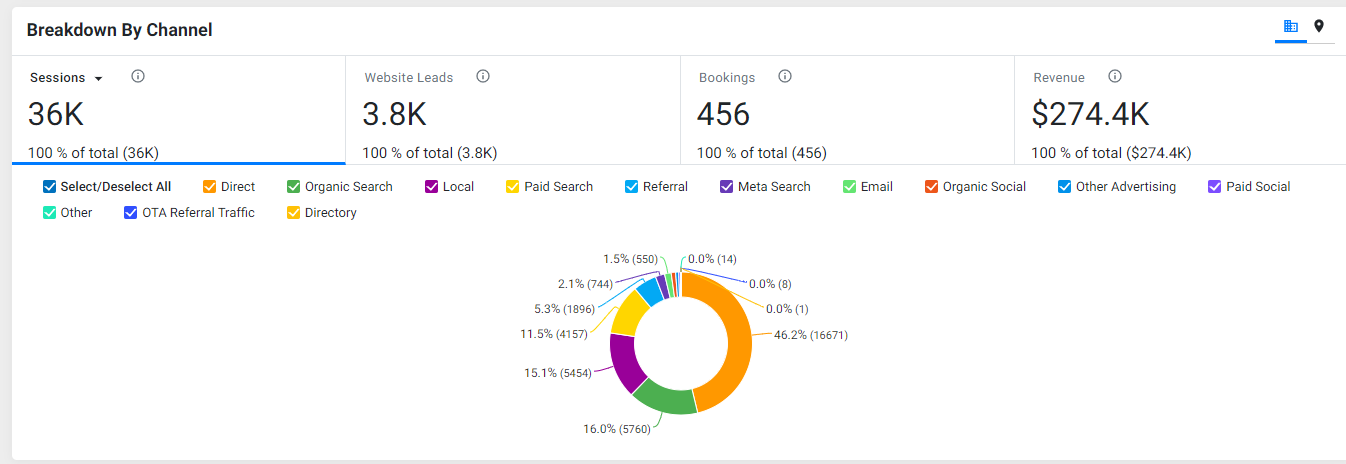Image resolution: width=1346 pixels, height=464 pixels.
Task: Toggle the Local channel checkbox
Action: [432, 187]
